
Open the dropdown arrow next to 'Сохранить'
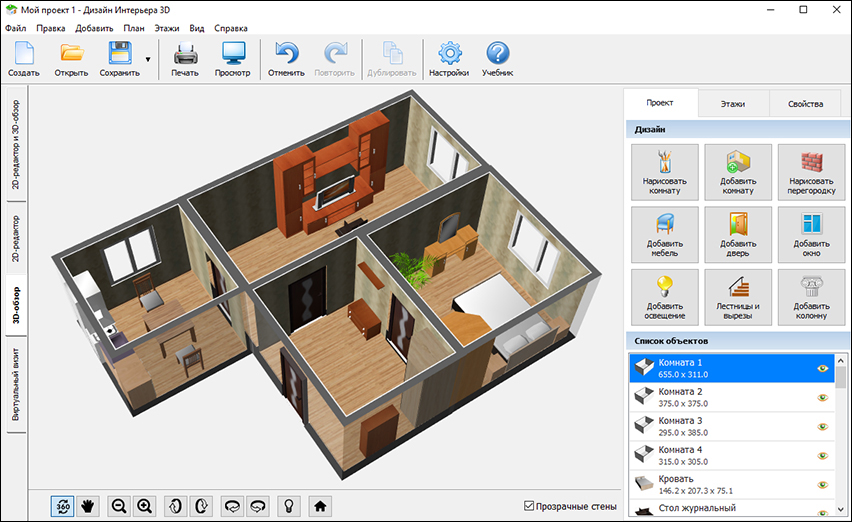coord(148,59)
